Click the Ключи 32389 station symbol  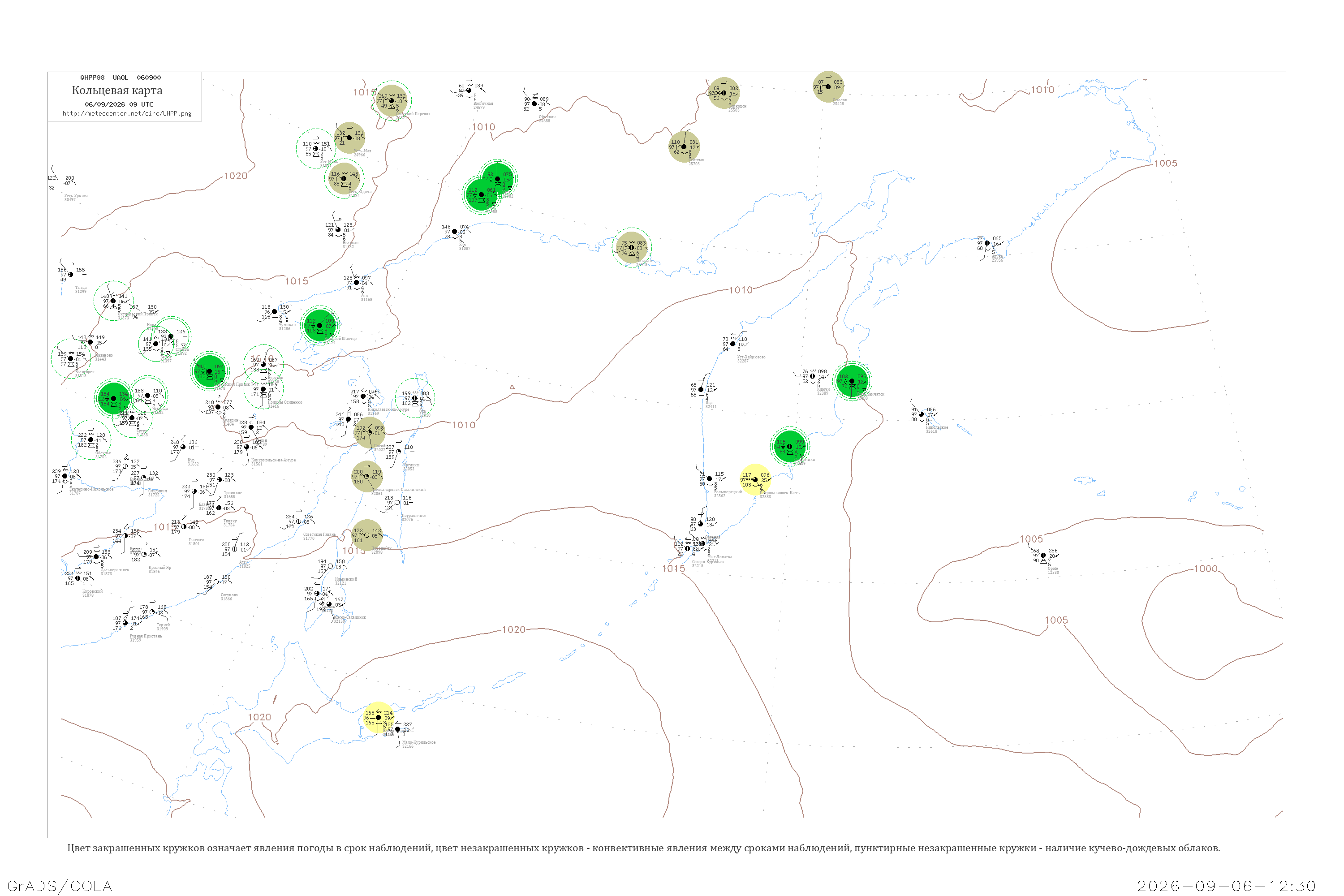pyautogui.click(x=813, y=376)
